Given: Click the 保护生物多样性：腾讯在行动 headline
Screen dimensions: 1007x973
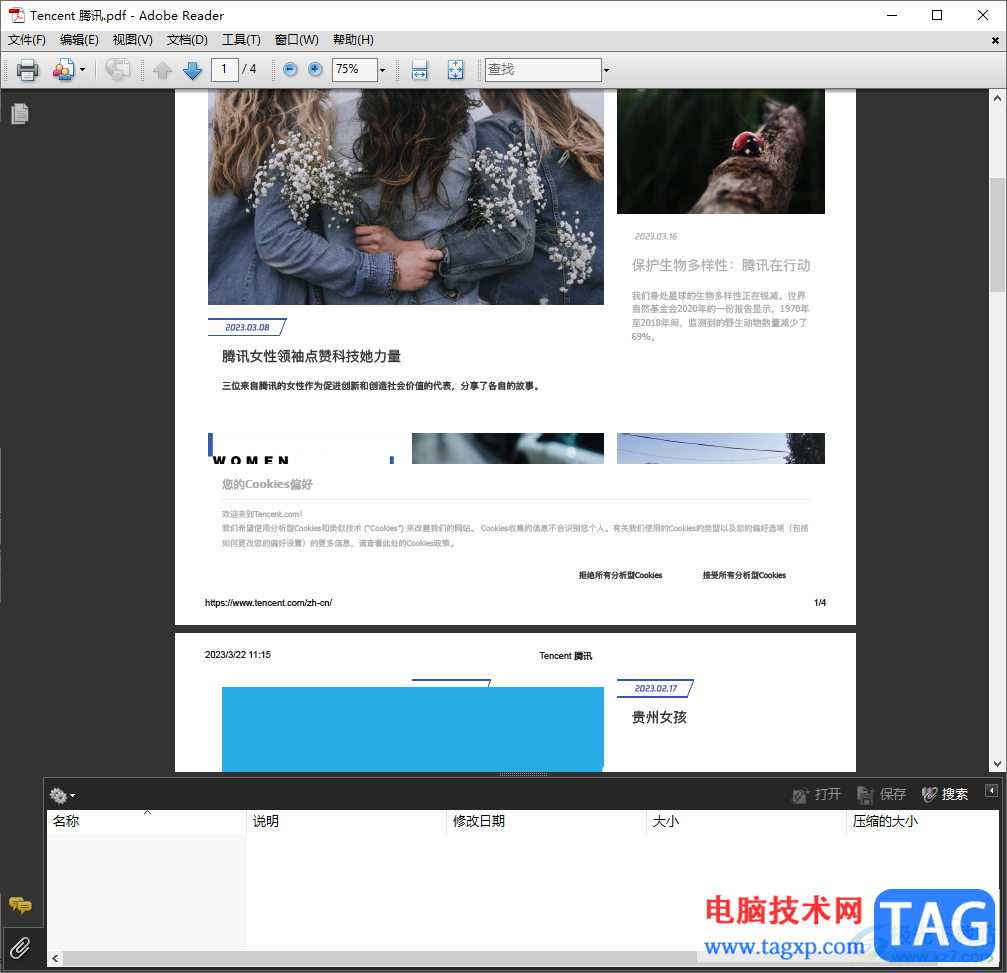Looking at the screenshot, I should click(x=721, y=265).
